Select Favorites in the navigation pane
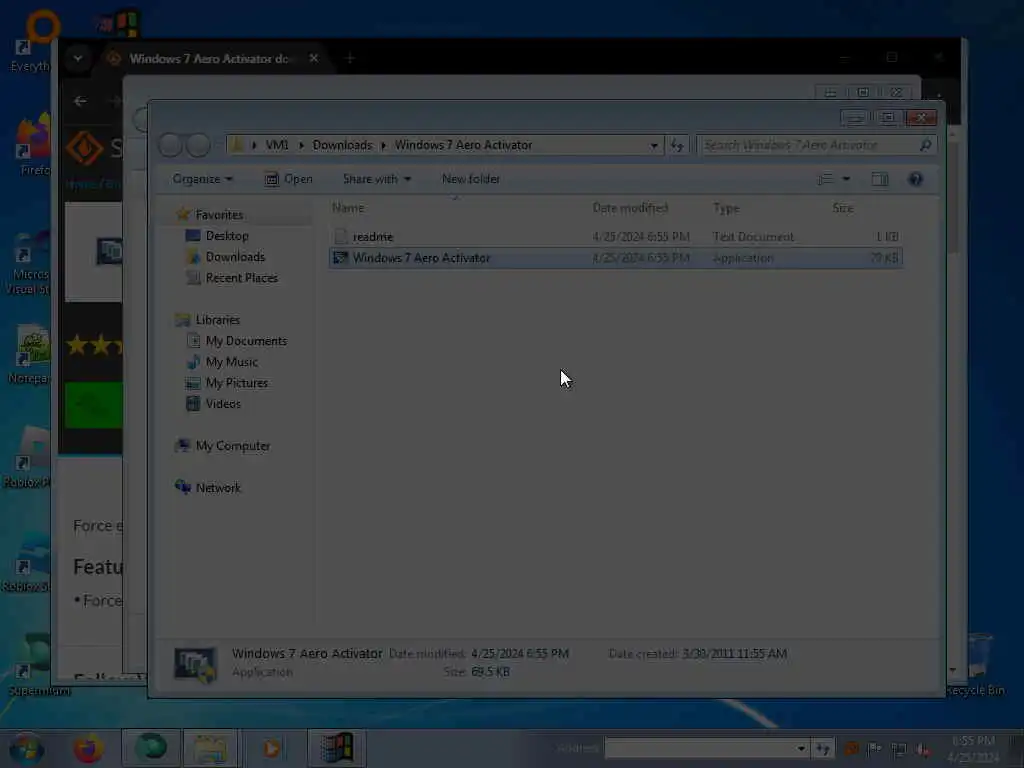The image size is (1024, 768). tap(219, 215)
